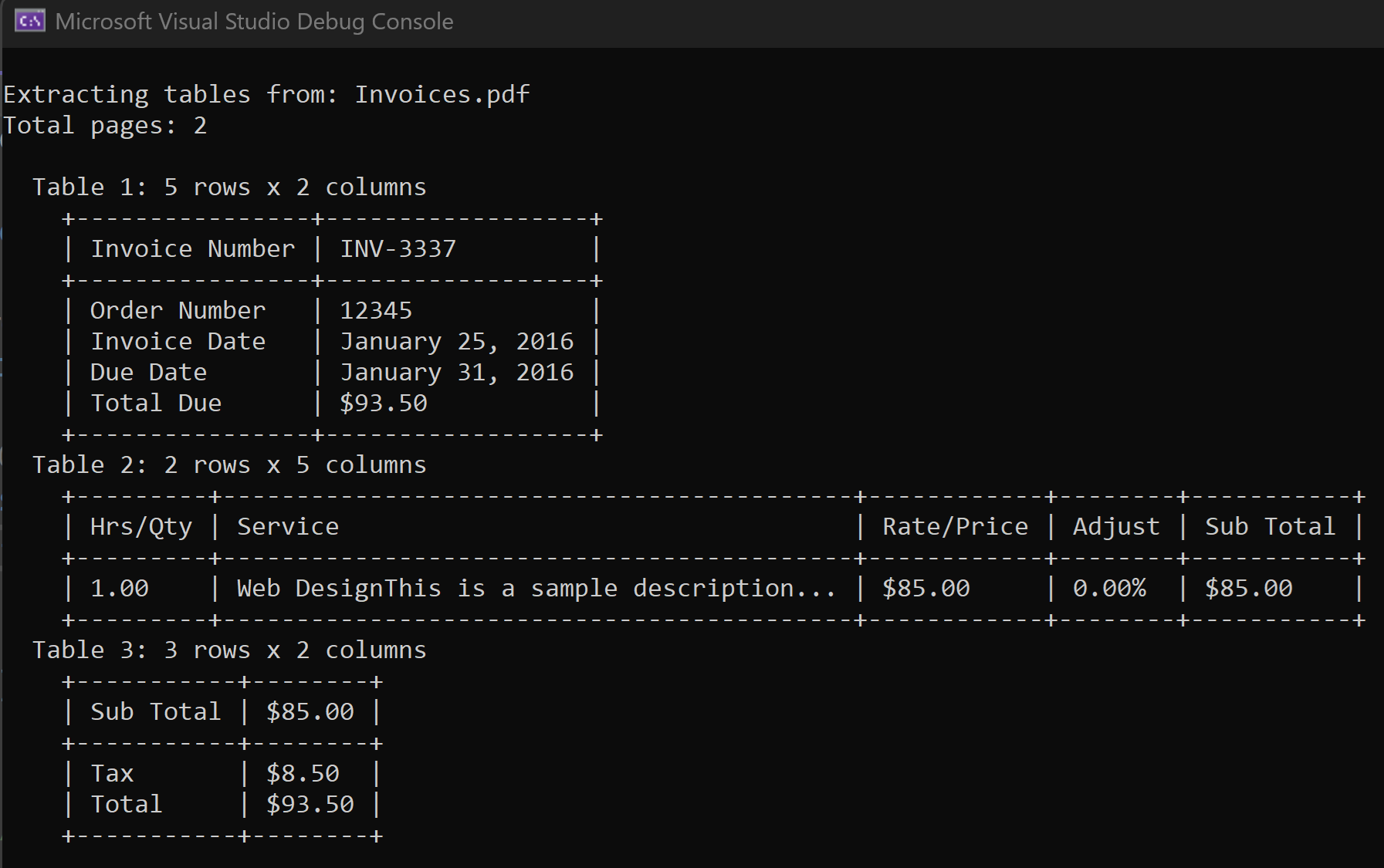This screenshot has width=1384, height=868.
Task: Click the 'Rate/Price' column header
Action: point(956,526)
